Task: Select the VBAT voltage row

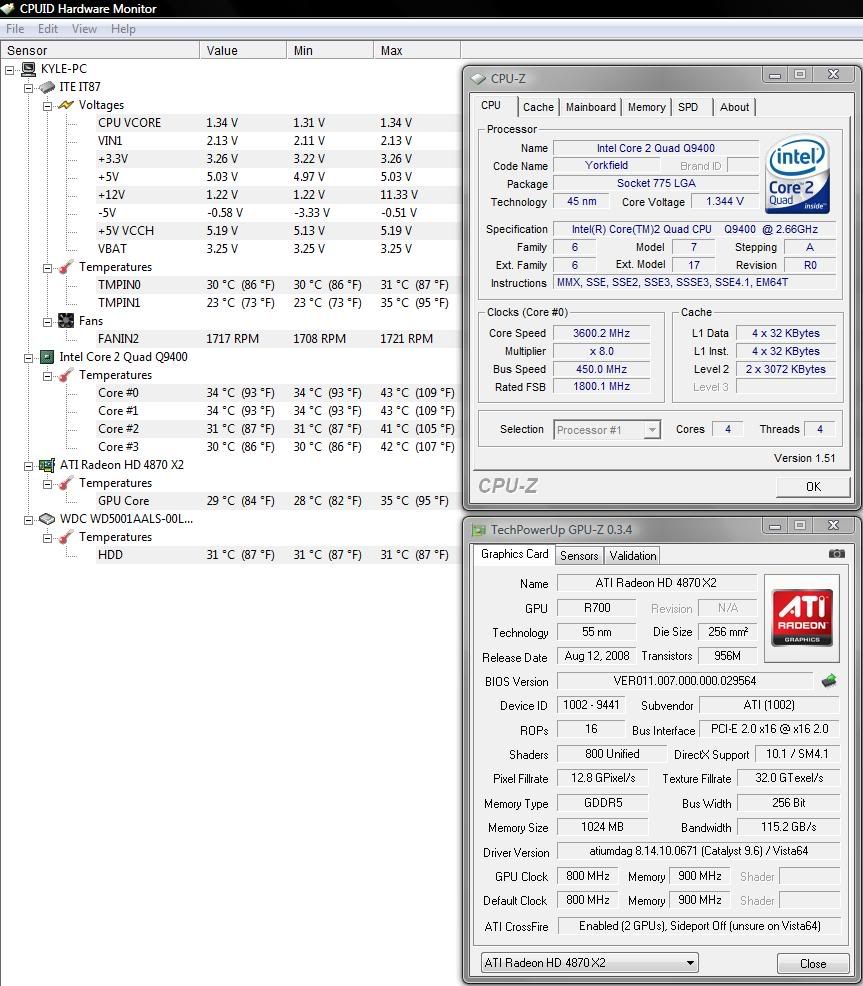Action: point(278,249)
